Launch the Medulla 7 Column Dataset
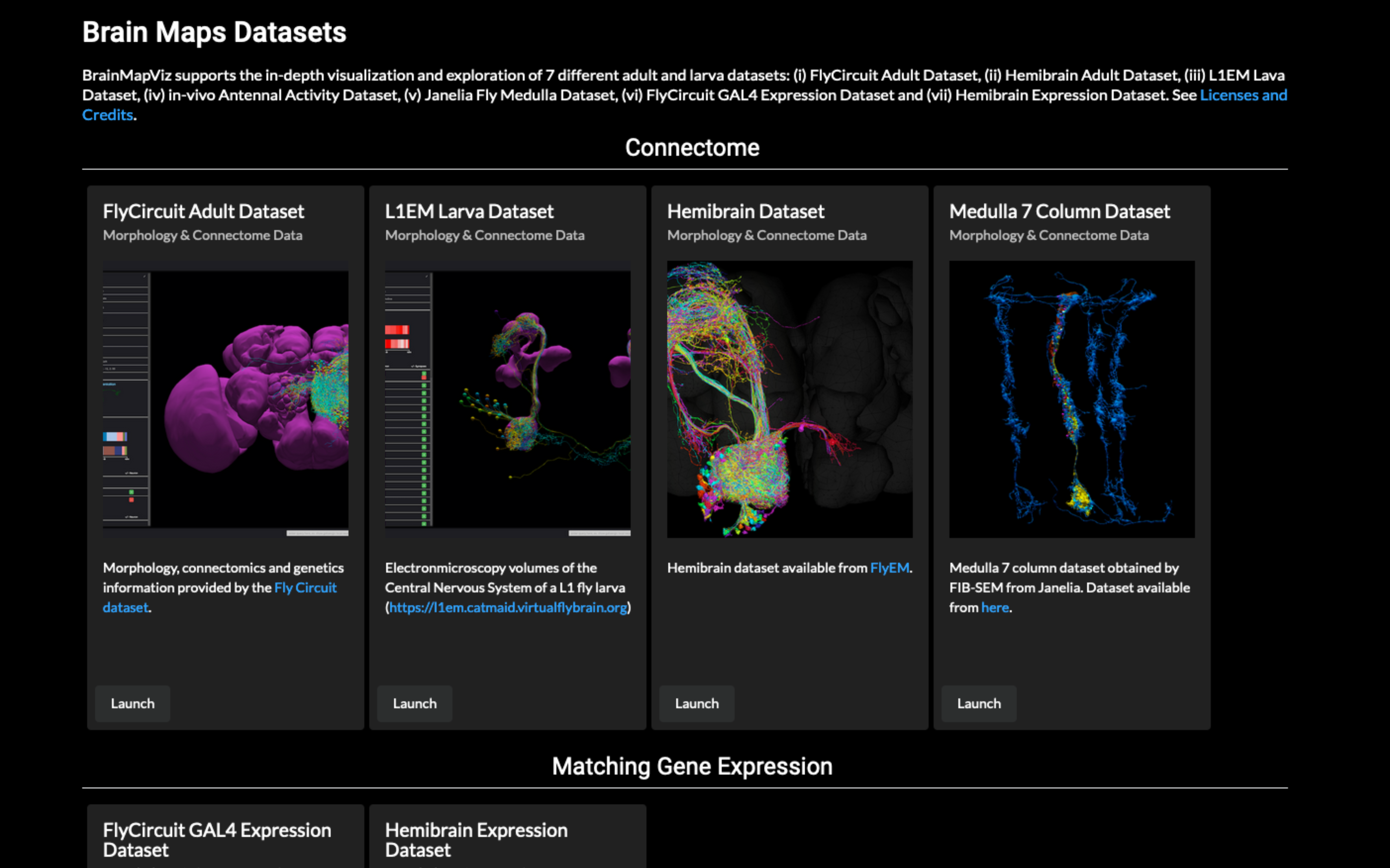This screenshot has width=1390, height=868. [978, 703]
